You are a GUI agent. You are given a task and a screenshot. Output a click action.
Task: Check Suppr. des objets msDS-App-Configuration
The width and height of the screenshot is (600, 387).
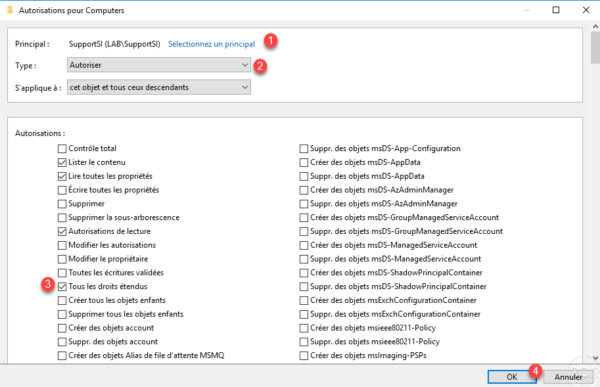pyautogui.click(x=304, y=149)
